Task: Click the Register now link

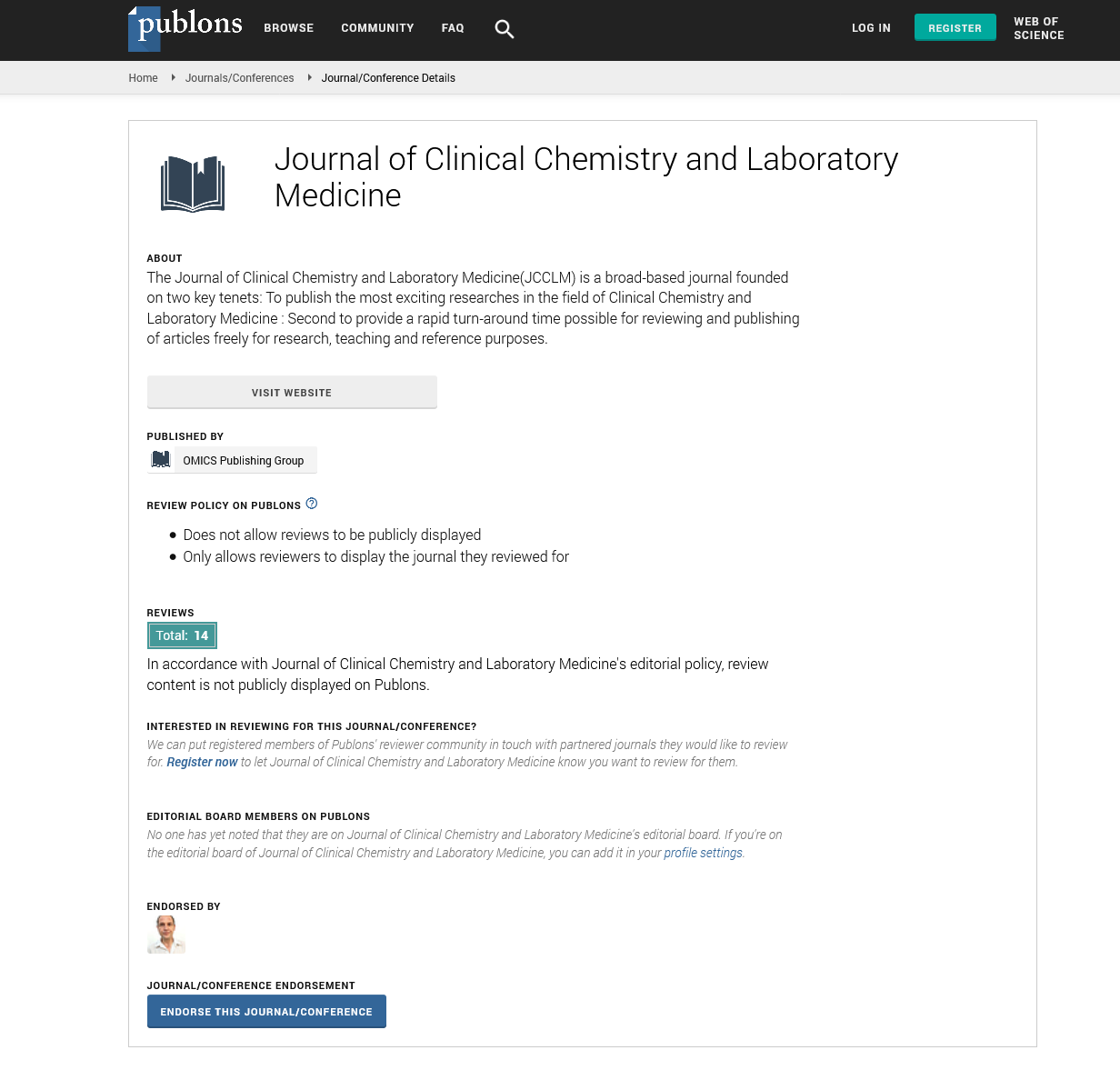Action: point(202,763)
